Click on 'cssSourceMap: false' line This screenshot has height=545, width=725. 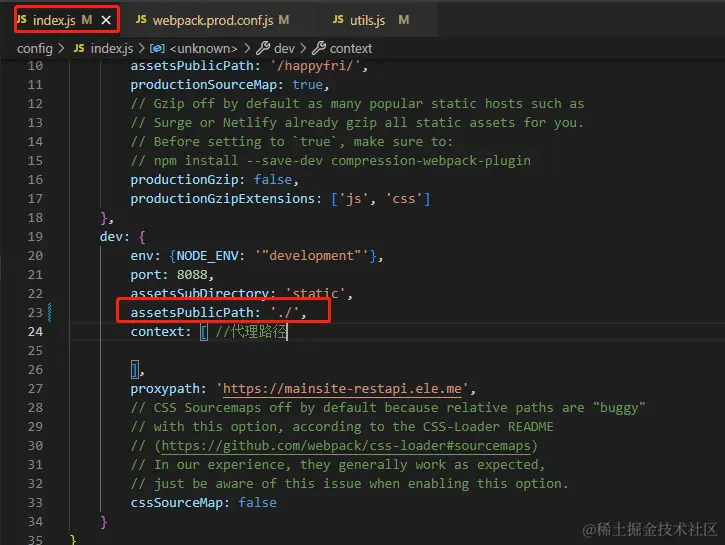click(203, 502)
